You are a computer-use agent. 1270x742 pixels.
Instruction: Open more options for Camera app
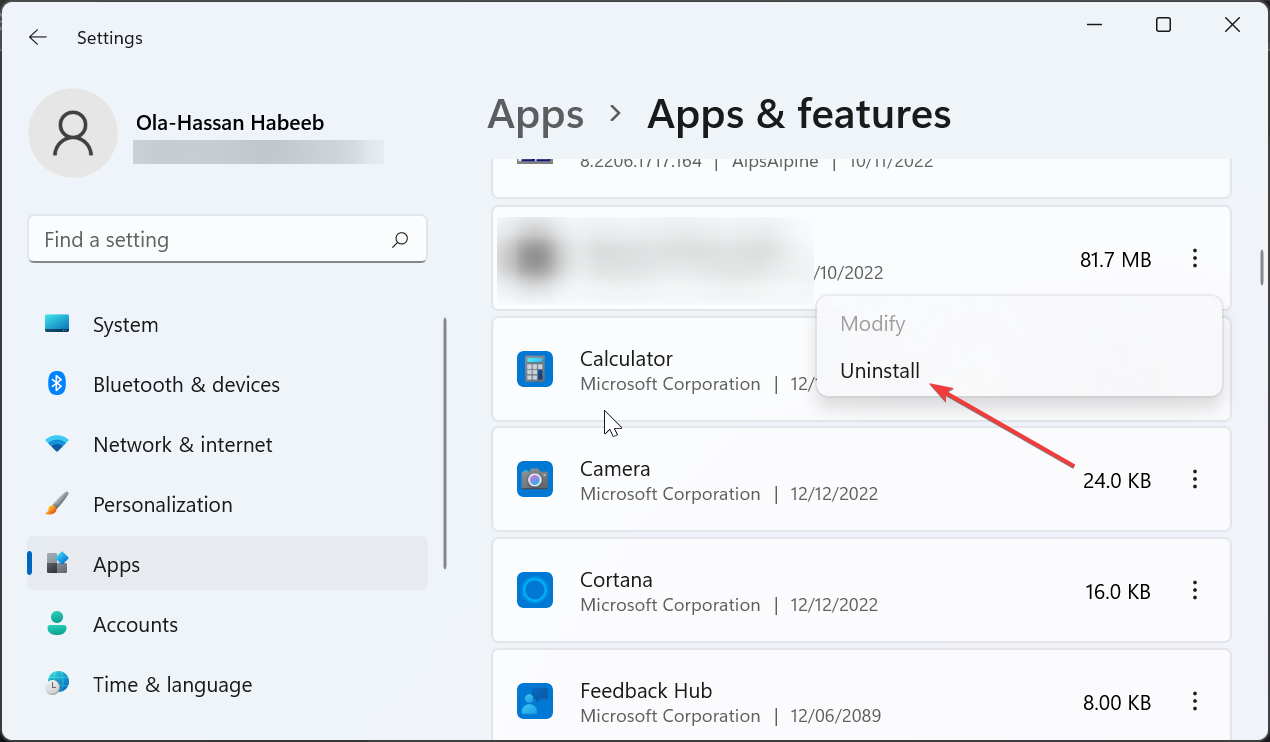pyautogui.click(x=1194, y=480)
